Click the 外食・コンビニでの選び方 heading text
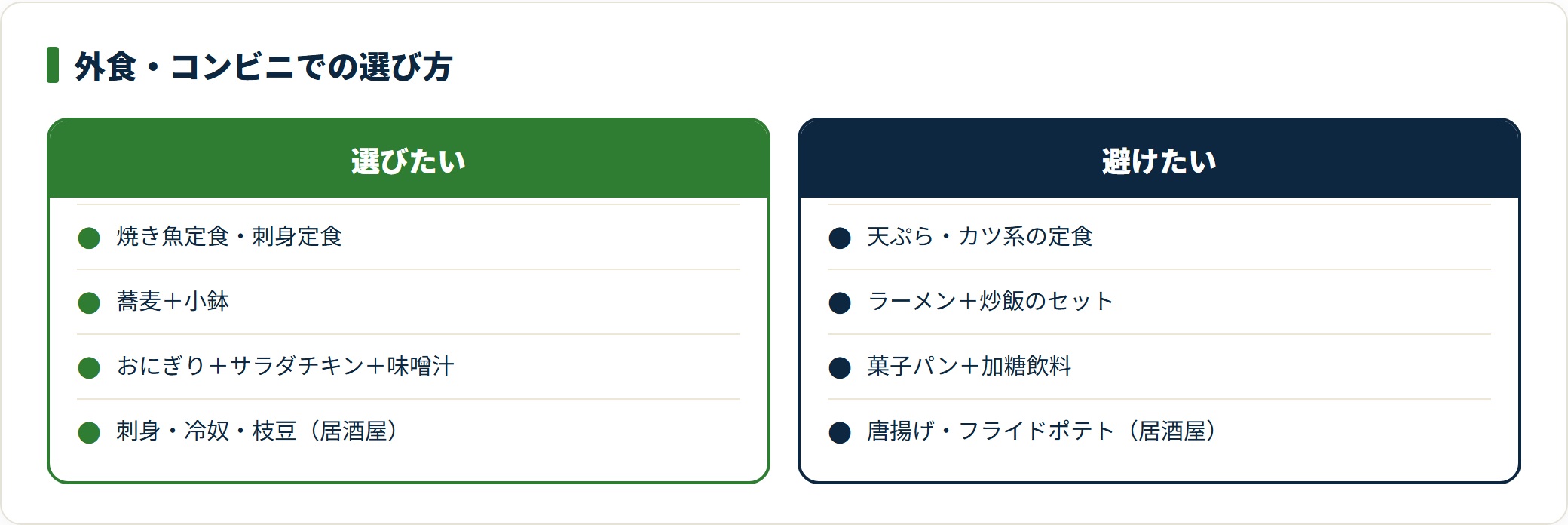This screenshot has width=1568, height=525. tap(263, 66)
